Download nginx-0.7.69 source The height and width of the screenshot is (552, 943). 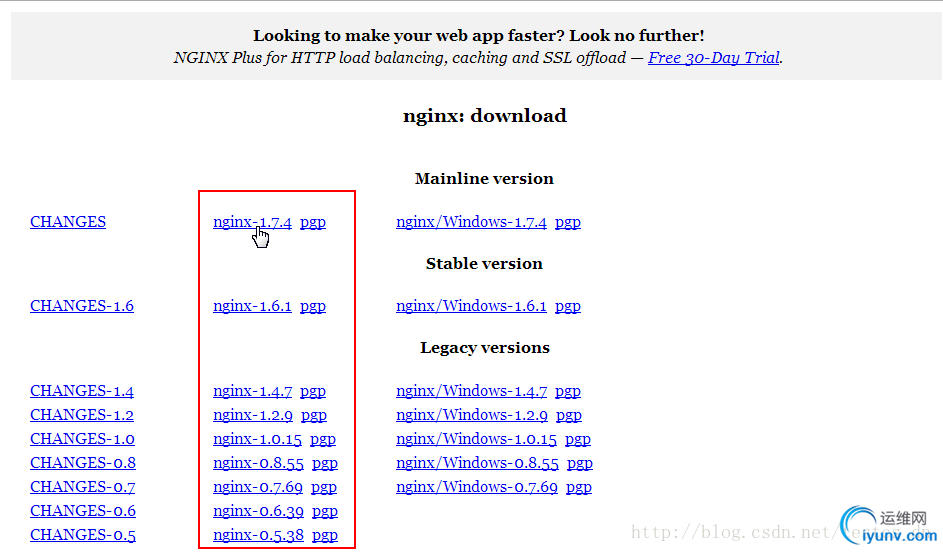257,487
